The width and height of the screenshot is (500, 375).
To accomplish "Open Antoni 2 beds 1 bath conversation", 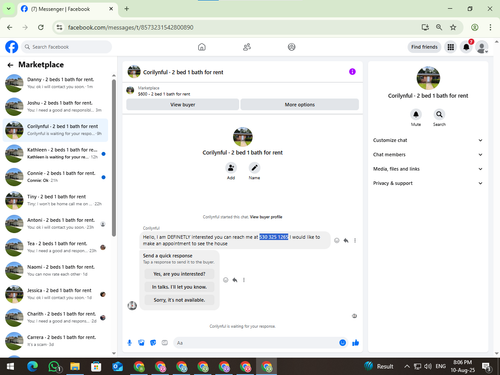I will click(x=55, y=224).
